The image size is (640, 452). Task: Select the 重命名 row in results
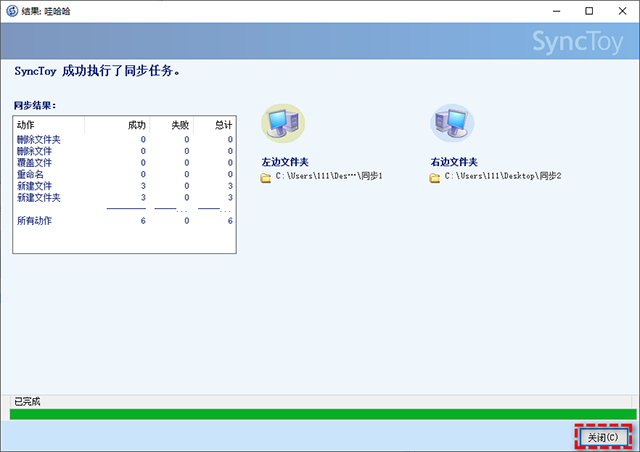coord(31,174)
